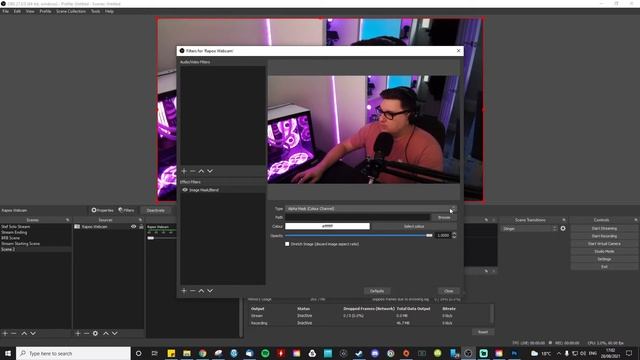Add a new scene in Scenes panel

click(5, 333)
